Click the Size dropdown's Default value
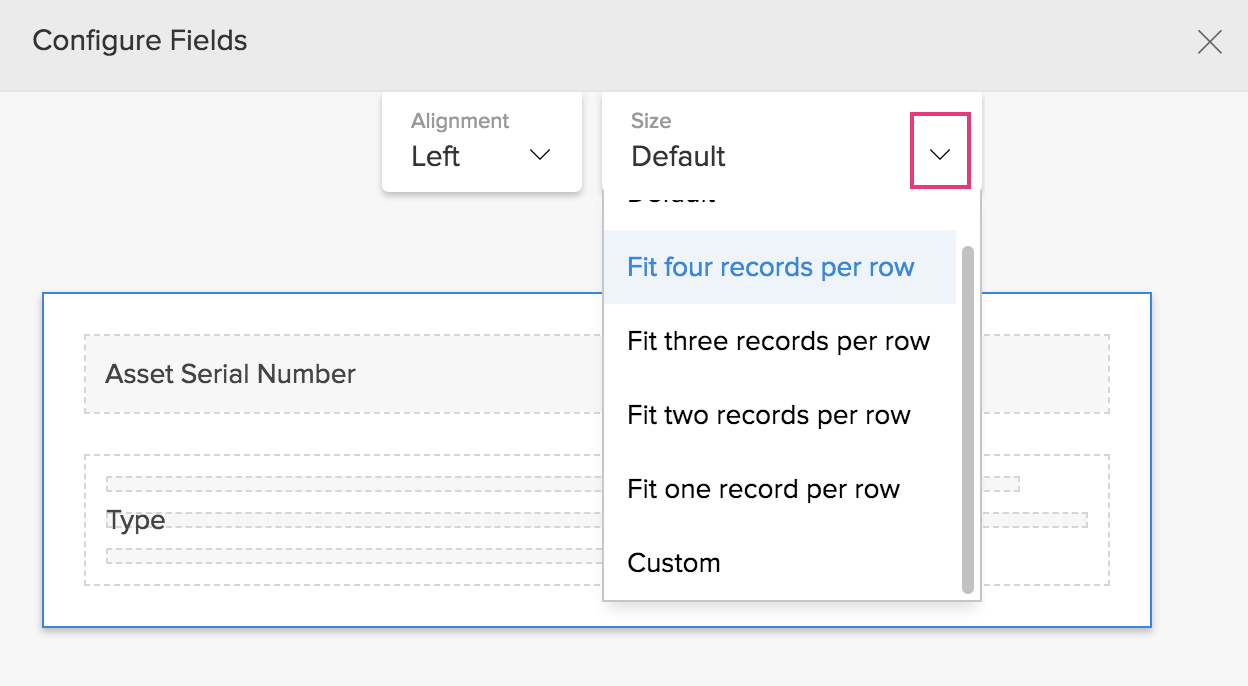The width and height of the screenshot is (1248, 686). coord(678,156)
